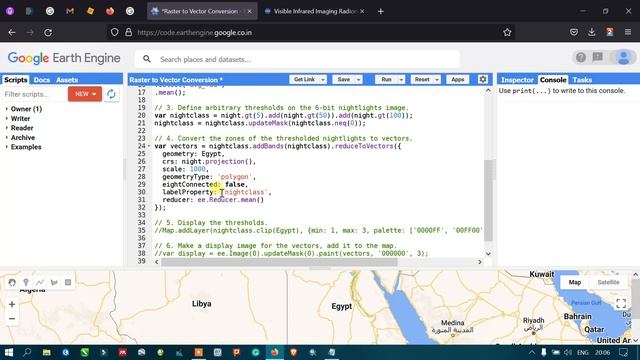Switch to the Assets tab

tap(67, 80)
